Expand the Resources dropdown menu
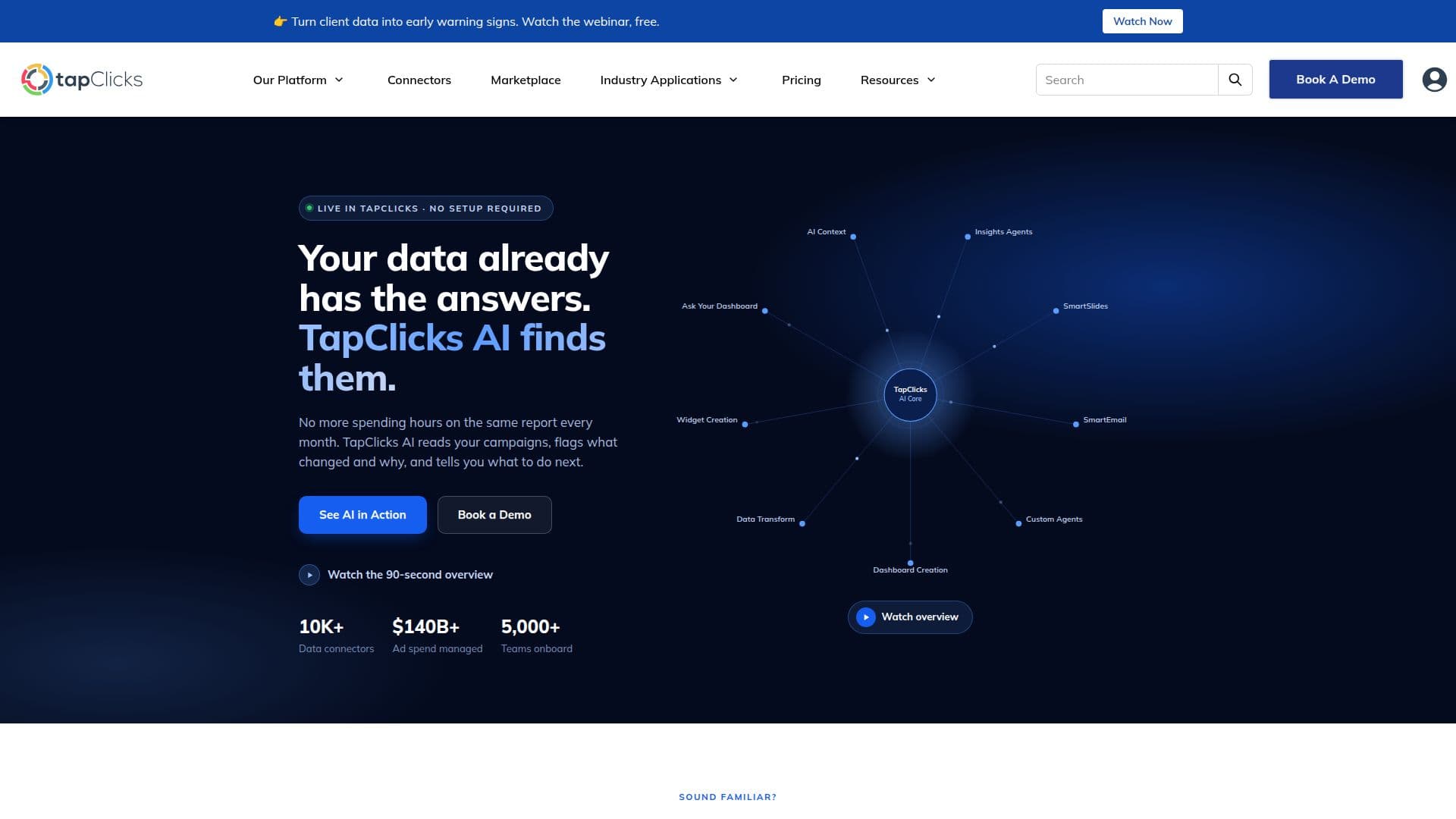The width and height of the screenshot is (1456, 819). (898, 80)
